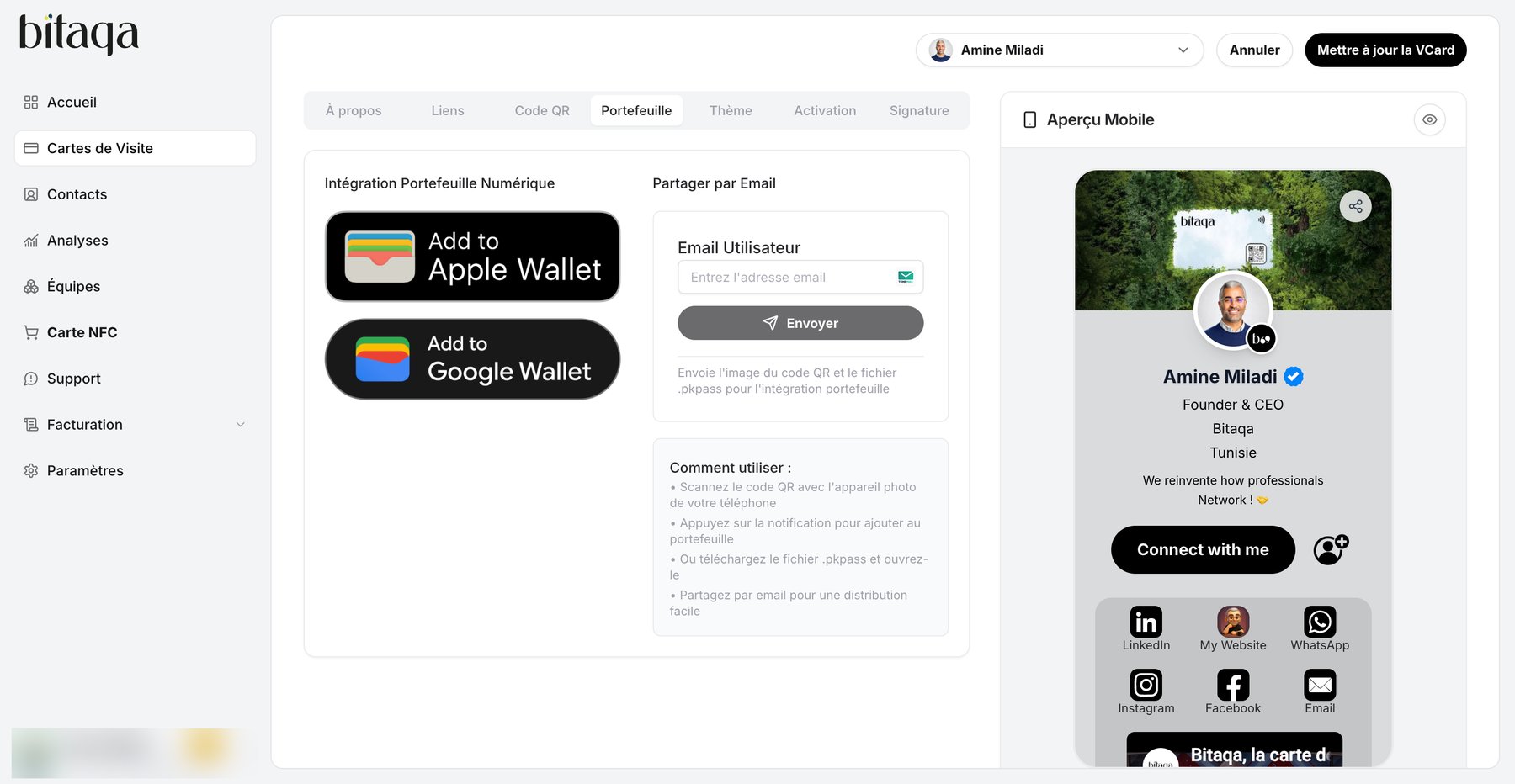Open Cartes de Visite section

pos(135,148)
